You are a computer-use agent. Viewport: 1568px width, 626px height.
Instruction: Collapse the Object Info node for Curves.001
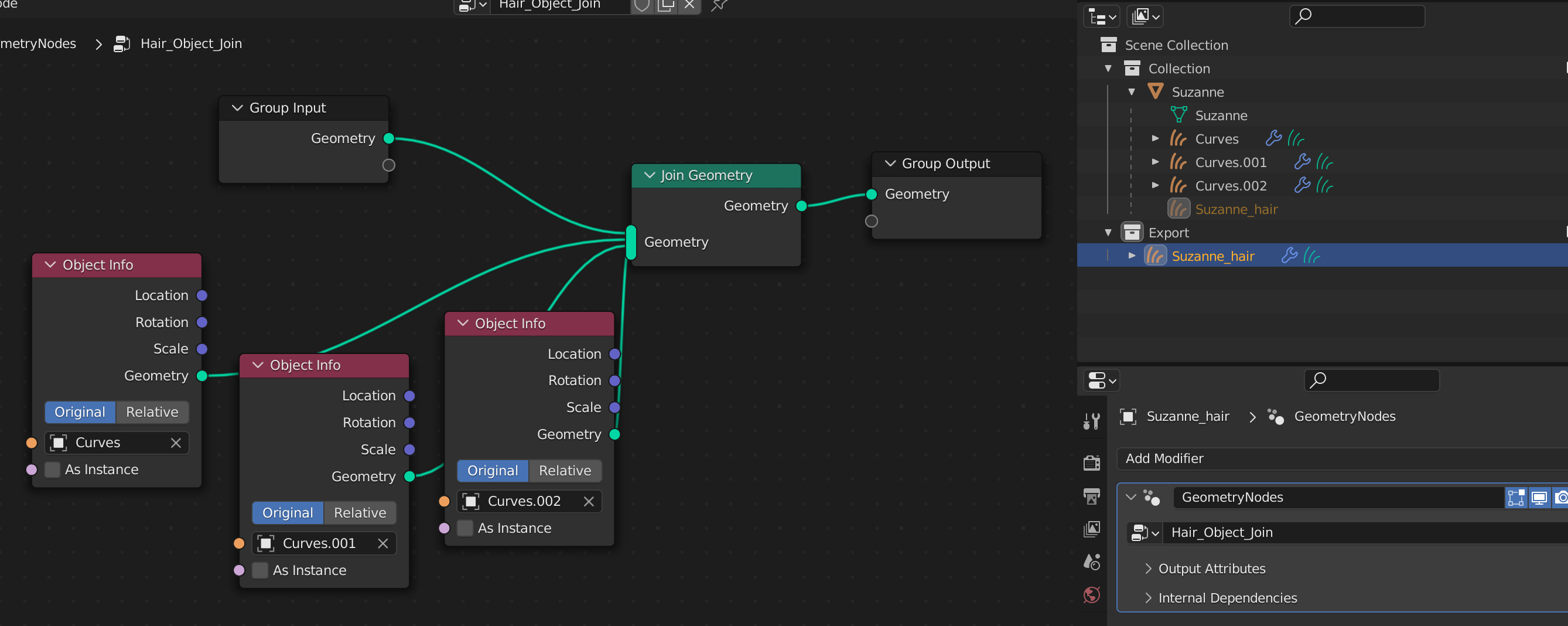click(x=258, y=365)
